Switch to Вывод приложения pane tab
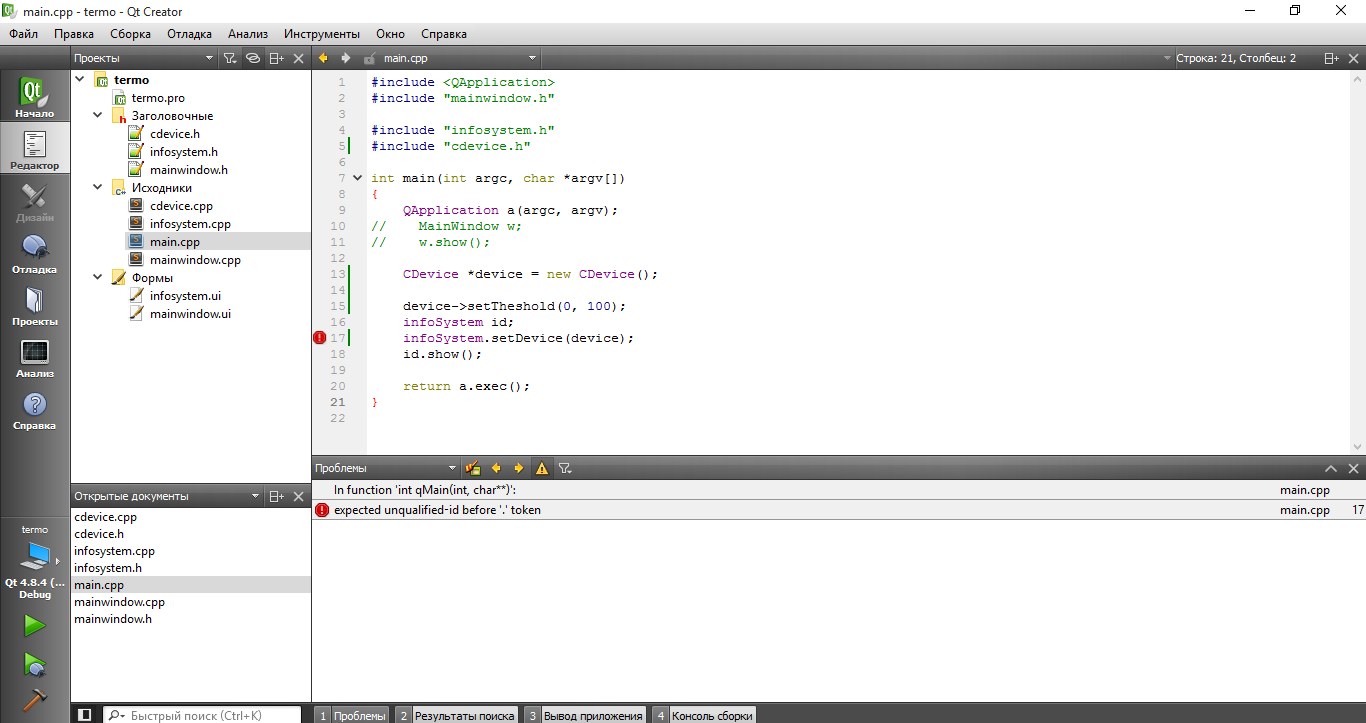The image size is (1366, 723). tap(585, 715)
